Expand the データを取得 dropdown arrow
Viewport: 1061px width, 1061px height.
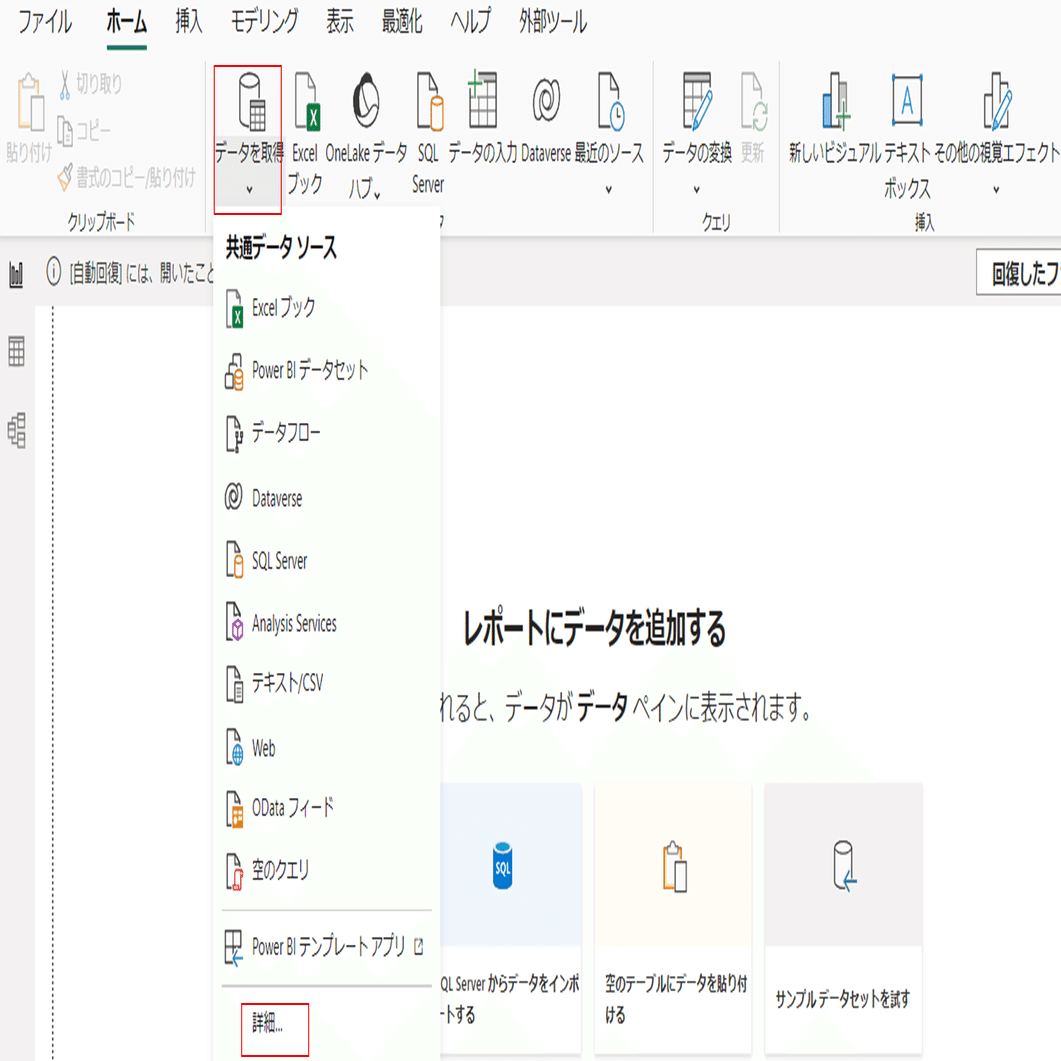coord(249,190)
